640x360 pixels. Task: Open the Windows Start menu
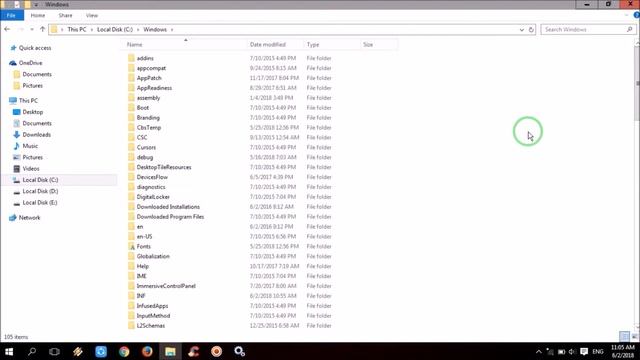pos(9,351)
